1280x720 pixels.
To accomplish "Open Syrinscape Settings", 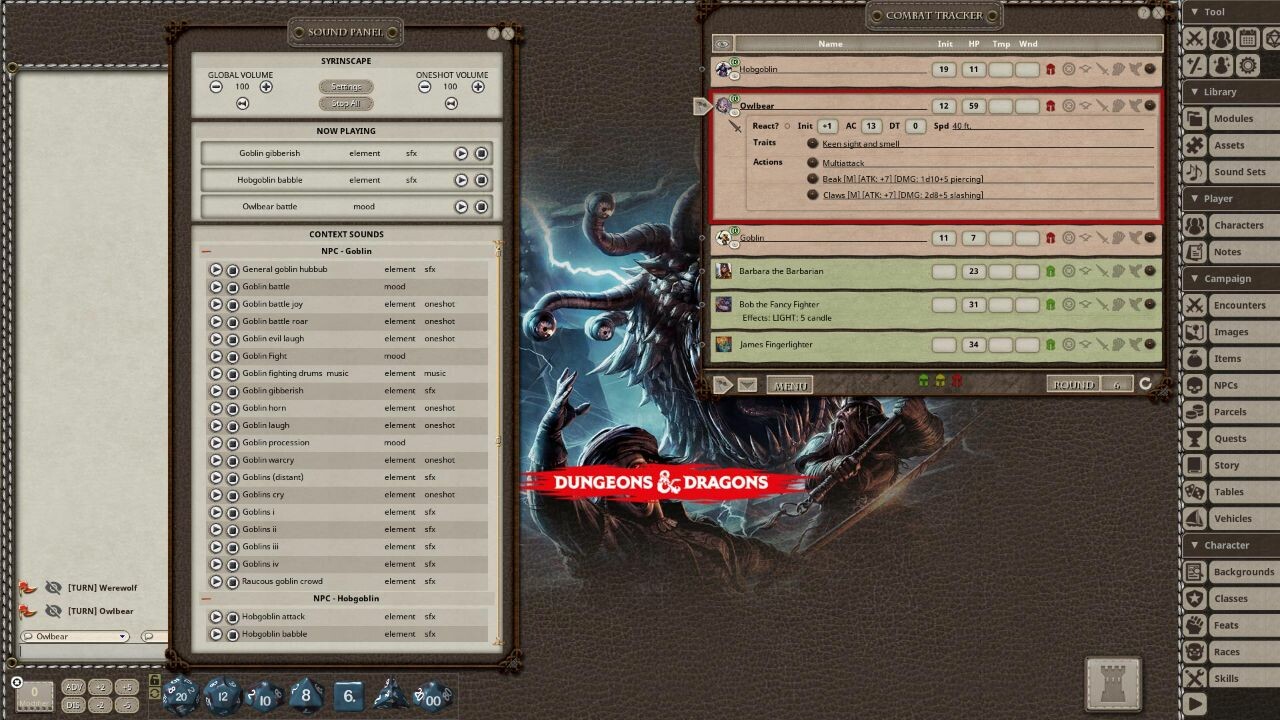I will pos(346,87).
